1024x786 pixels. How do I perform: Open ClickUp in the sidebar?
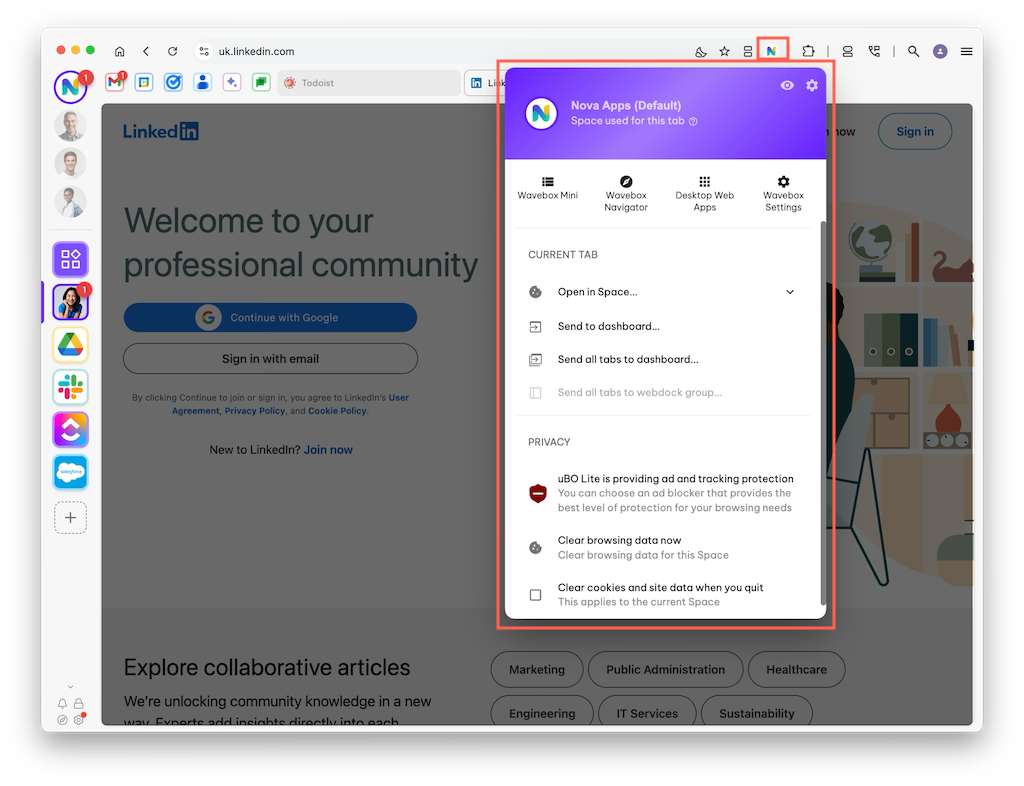(x=71, y=430)
